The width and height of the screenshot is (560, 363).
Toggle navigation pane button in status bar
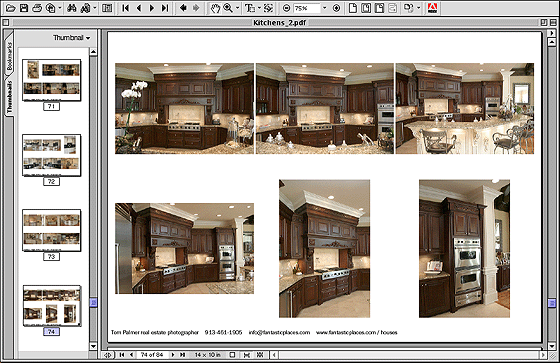[x=108, y=355]
